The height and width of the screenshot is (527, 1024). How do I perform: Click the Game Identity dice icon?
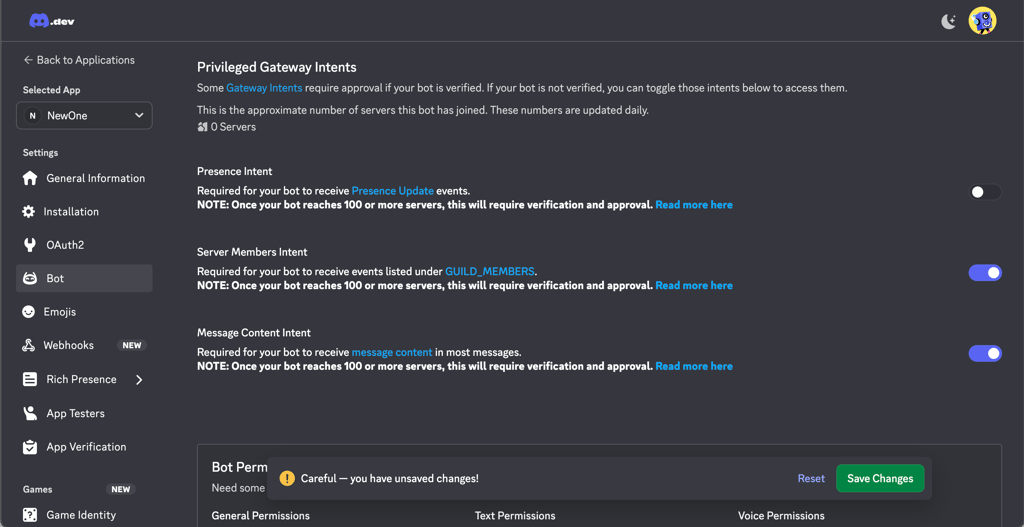(x=29, y=515)
